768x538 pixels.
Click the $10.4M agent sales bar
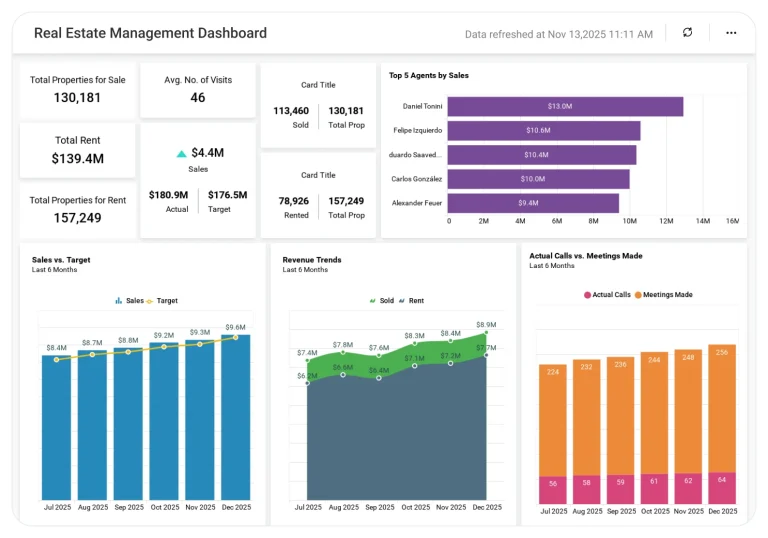[x=542, y=155]
